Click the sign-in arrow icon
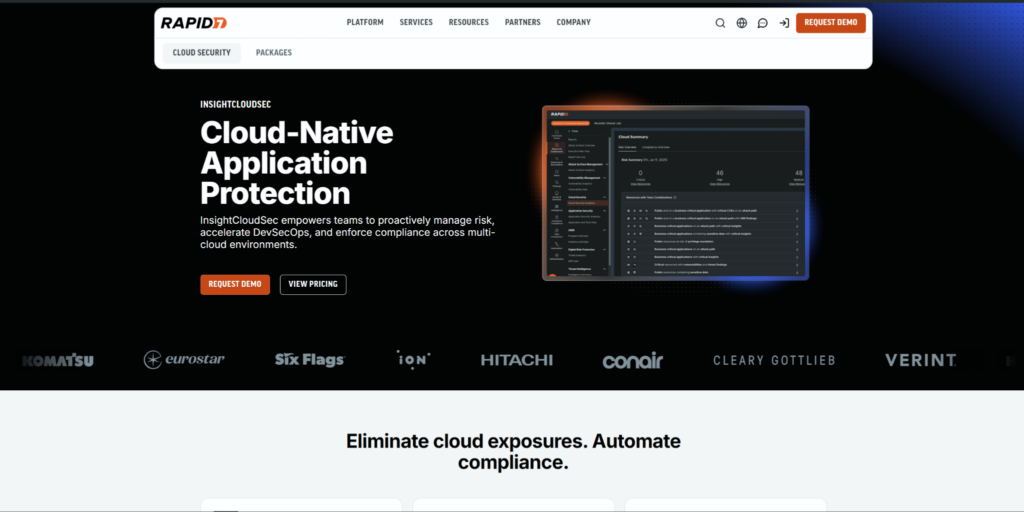The width and height of the screenshot is (1024, 512). tap(784, 23)
